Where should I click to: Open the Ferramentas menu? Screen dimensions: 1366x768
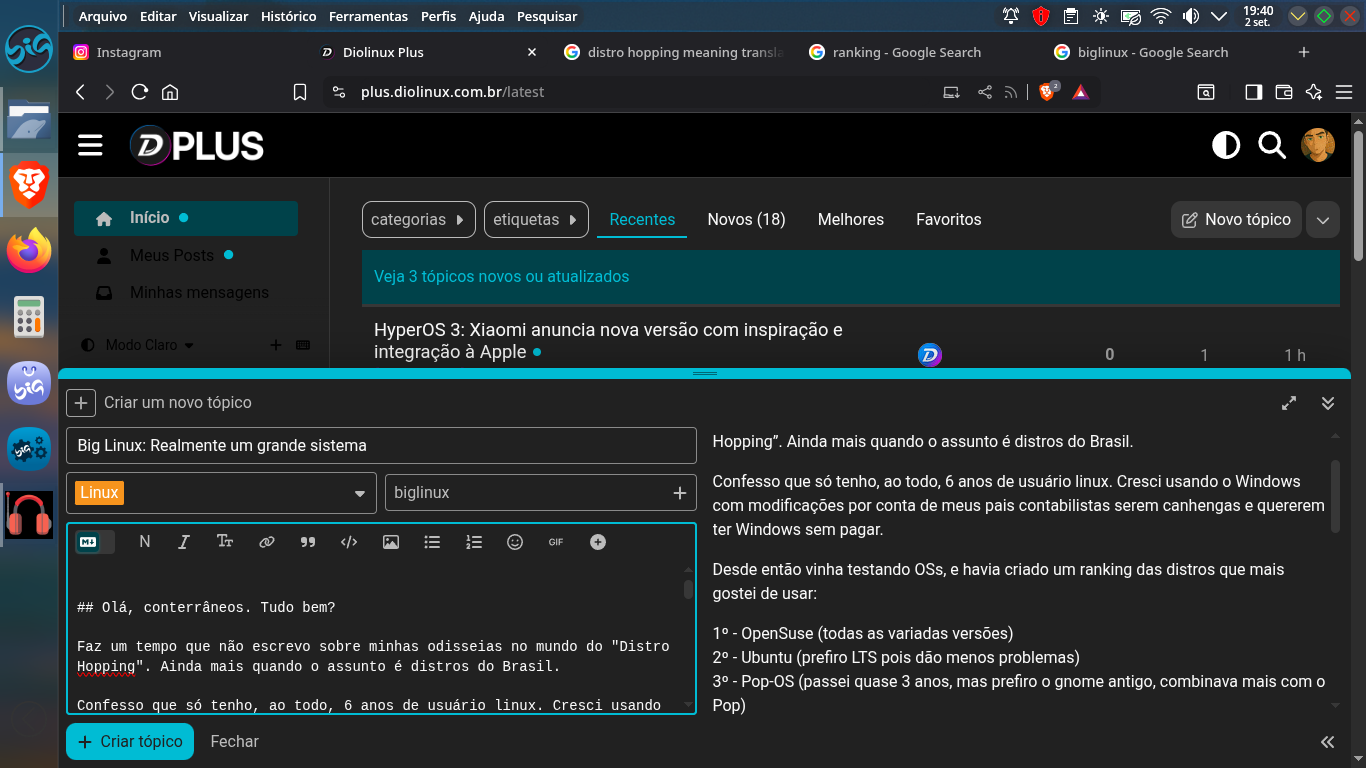tap(368, 16)
